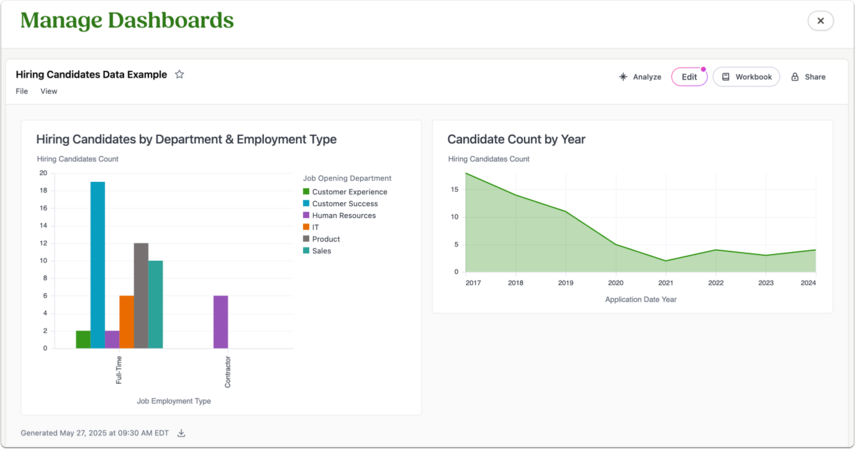This screenshot has height=449, width=855.
Task: Toggle the IT legend swatch
Action: (306, 227)
